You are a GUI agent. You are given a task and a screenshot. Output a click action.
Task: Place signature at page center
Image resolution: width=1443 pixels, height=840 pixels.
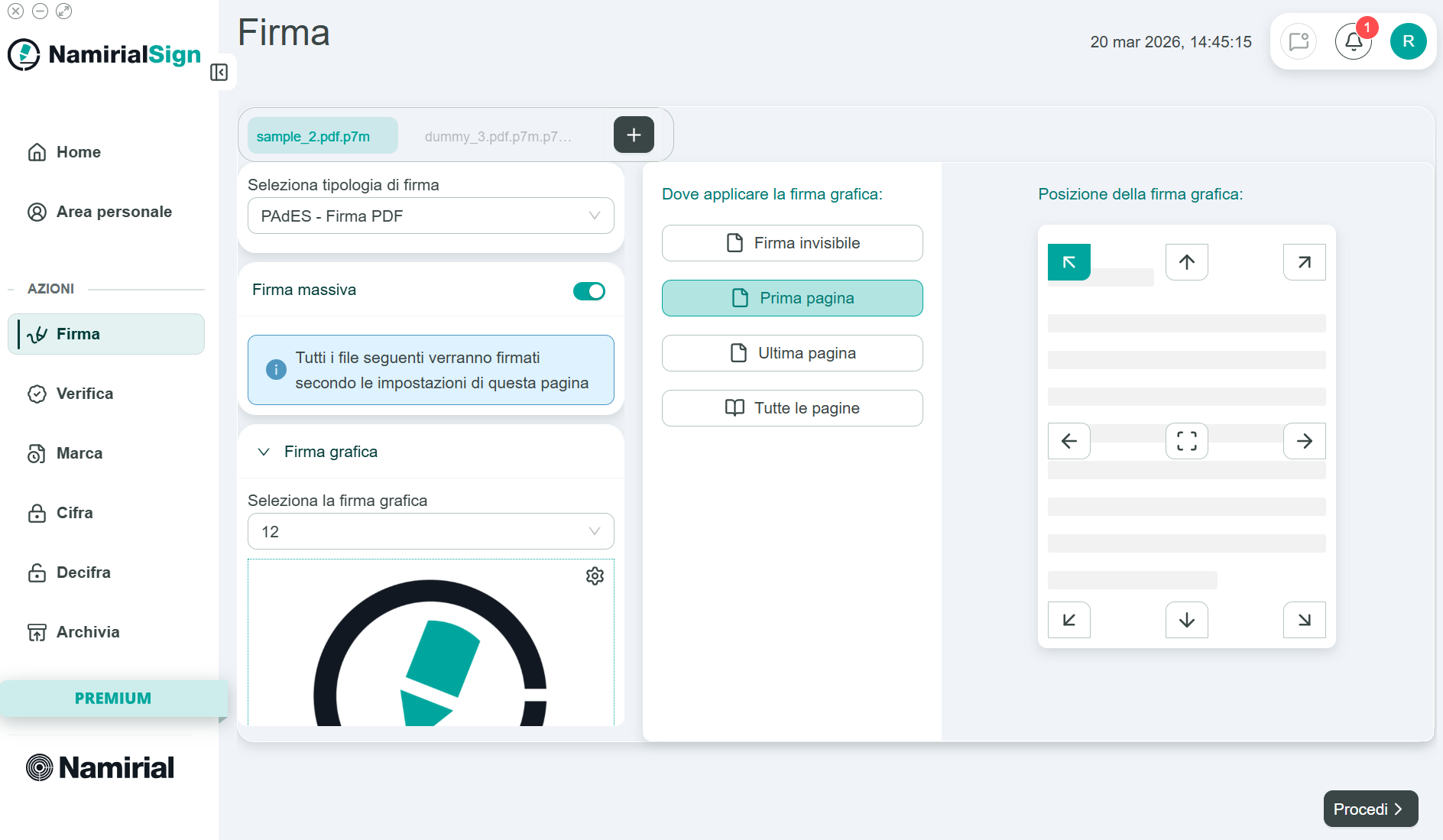(1187, 441)
